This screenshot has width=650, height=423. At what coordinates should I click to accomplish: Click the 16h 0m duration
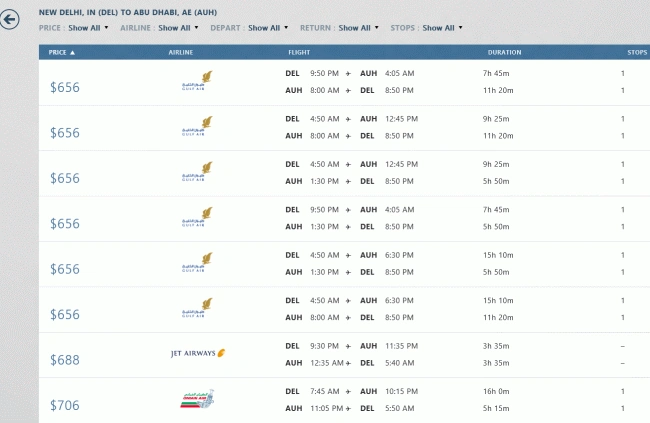point(496,391)
